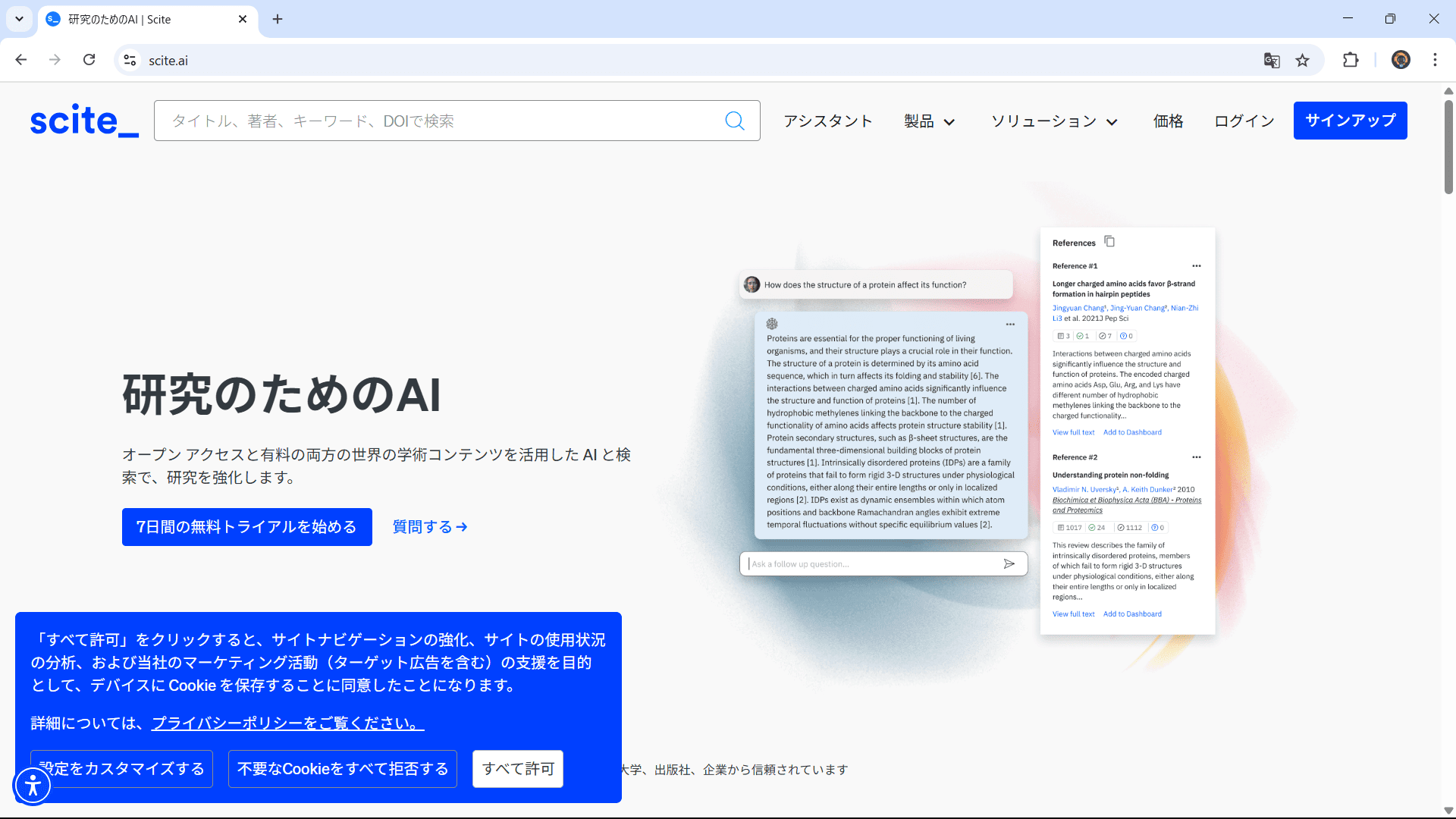Image resolution: width=1456 pixels, height=819 pixels.
Task: Expand the ソリューション dropdown menu
Action: click(1054, 121)
